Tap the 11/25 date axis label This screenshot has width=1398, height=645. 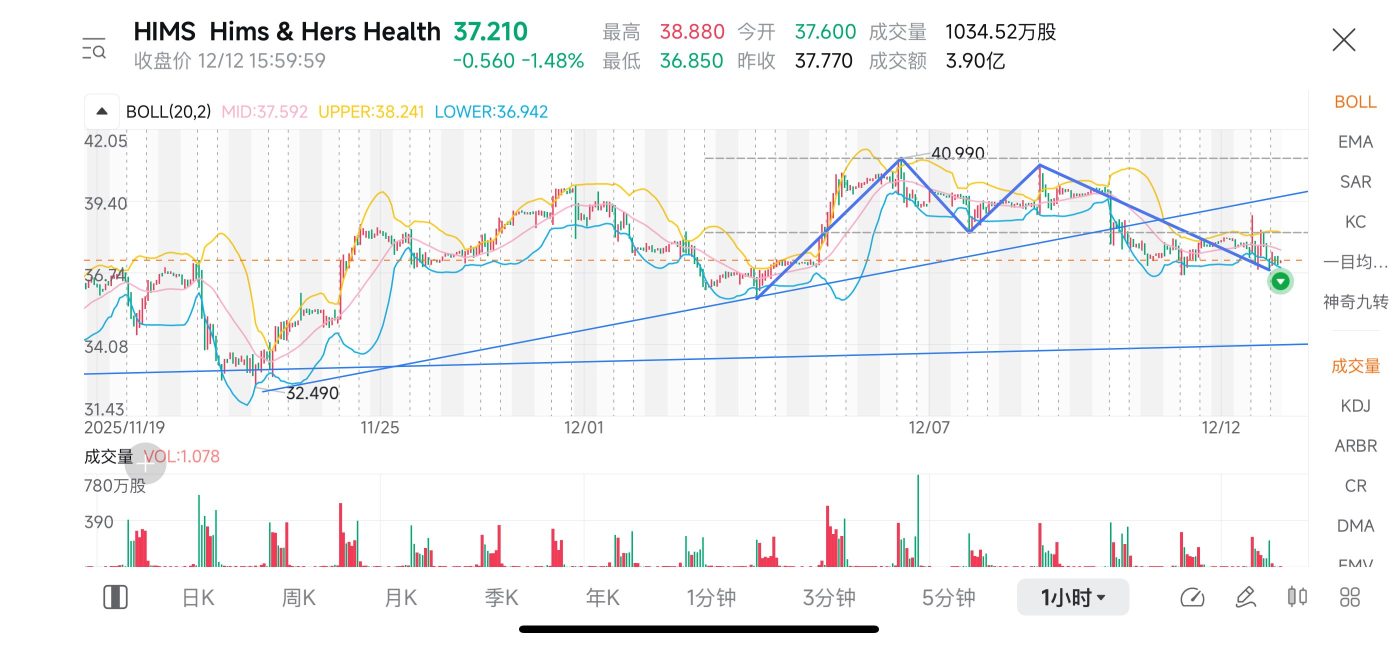pos(379,428)
